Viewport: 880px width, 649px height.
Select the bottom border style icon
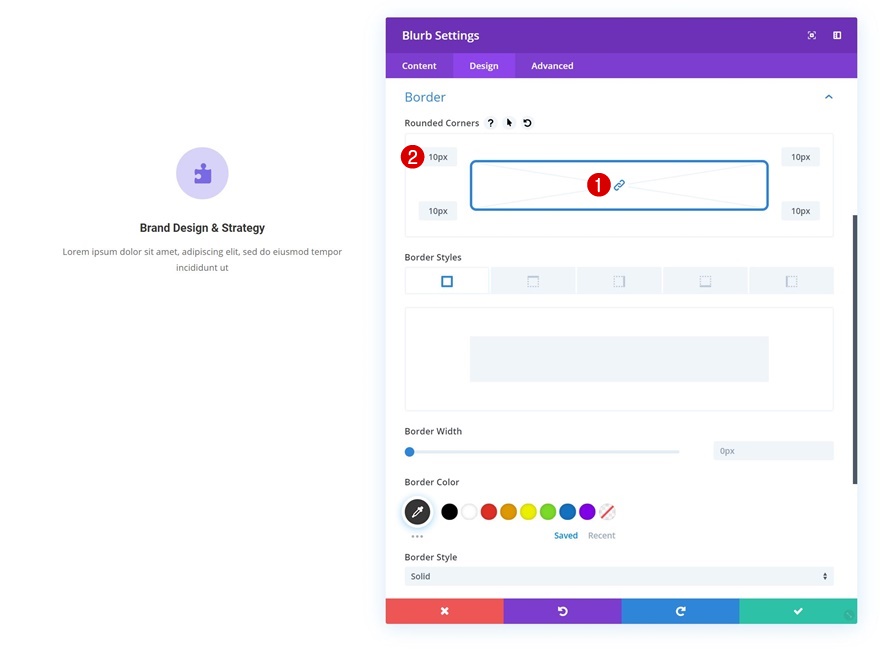point(705,281)
